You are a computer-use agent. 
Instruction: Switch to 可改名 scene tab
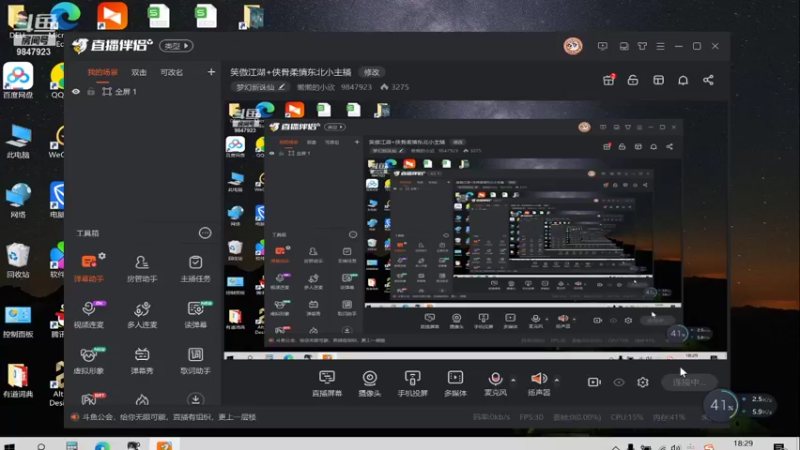point(171,72)
